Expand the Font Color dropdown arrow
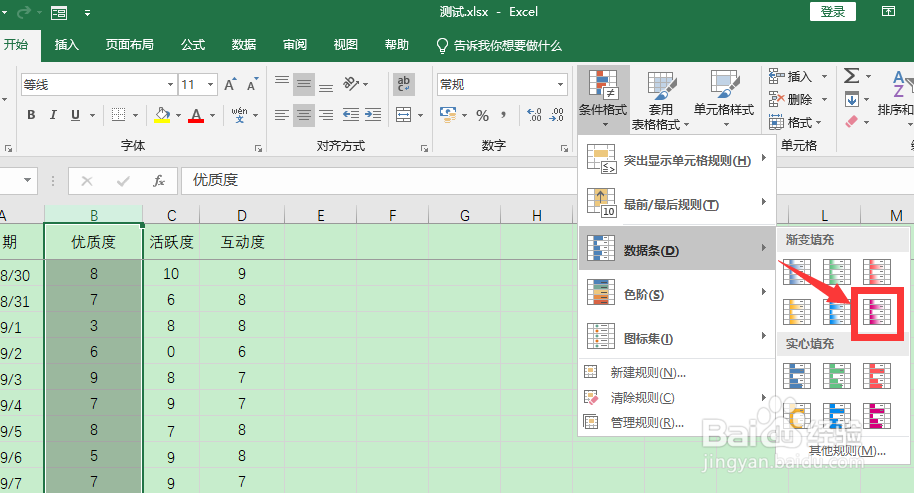This screenshot has height=493, width=914. 212,115
